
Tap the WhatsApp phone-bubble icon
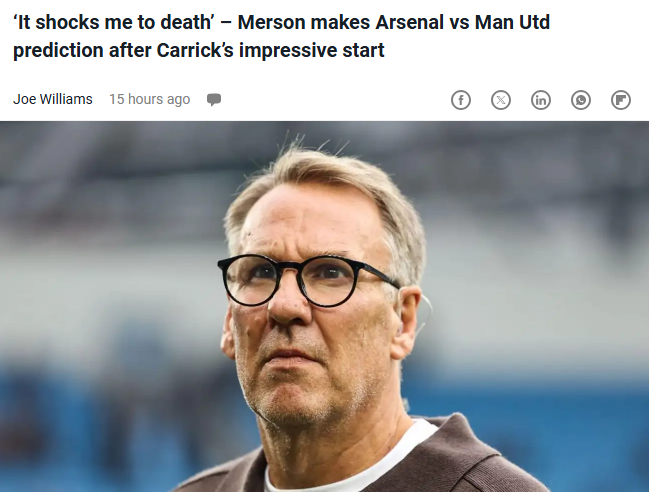pyautogui.click(x=581, y=100)
